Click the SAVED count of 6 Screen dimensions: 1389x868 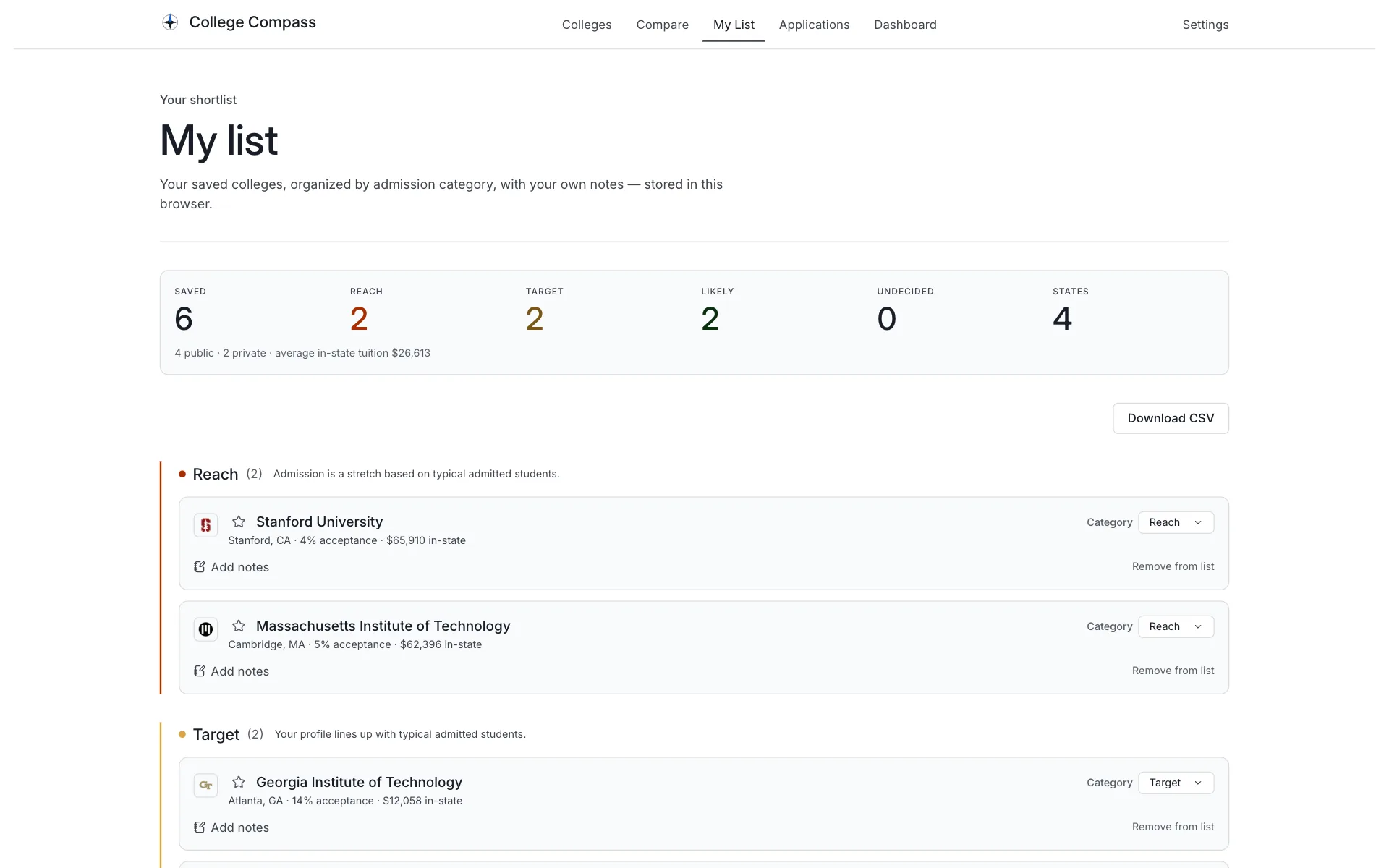[184, 319]
